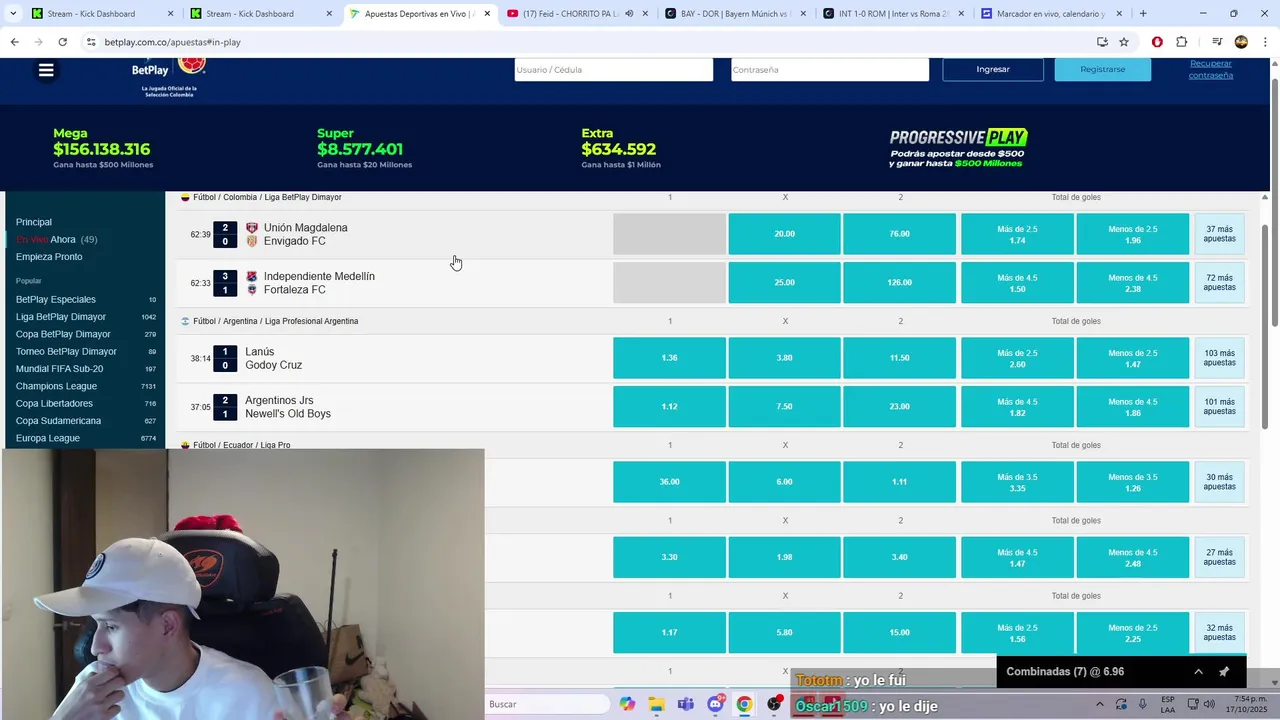Image resolution: width=1280 pixels, height=720 pixels.
Task: Open Argentinos Jrs vs Newell's Old Boys match
Action: pos(288,407)
